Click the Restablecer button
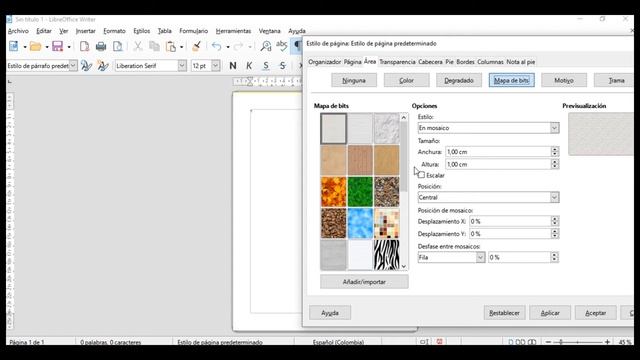The height and width of the screenshot is (360, 640). pos(504,313)
